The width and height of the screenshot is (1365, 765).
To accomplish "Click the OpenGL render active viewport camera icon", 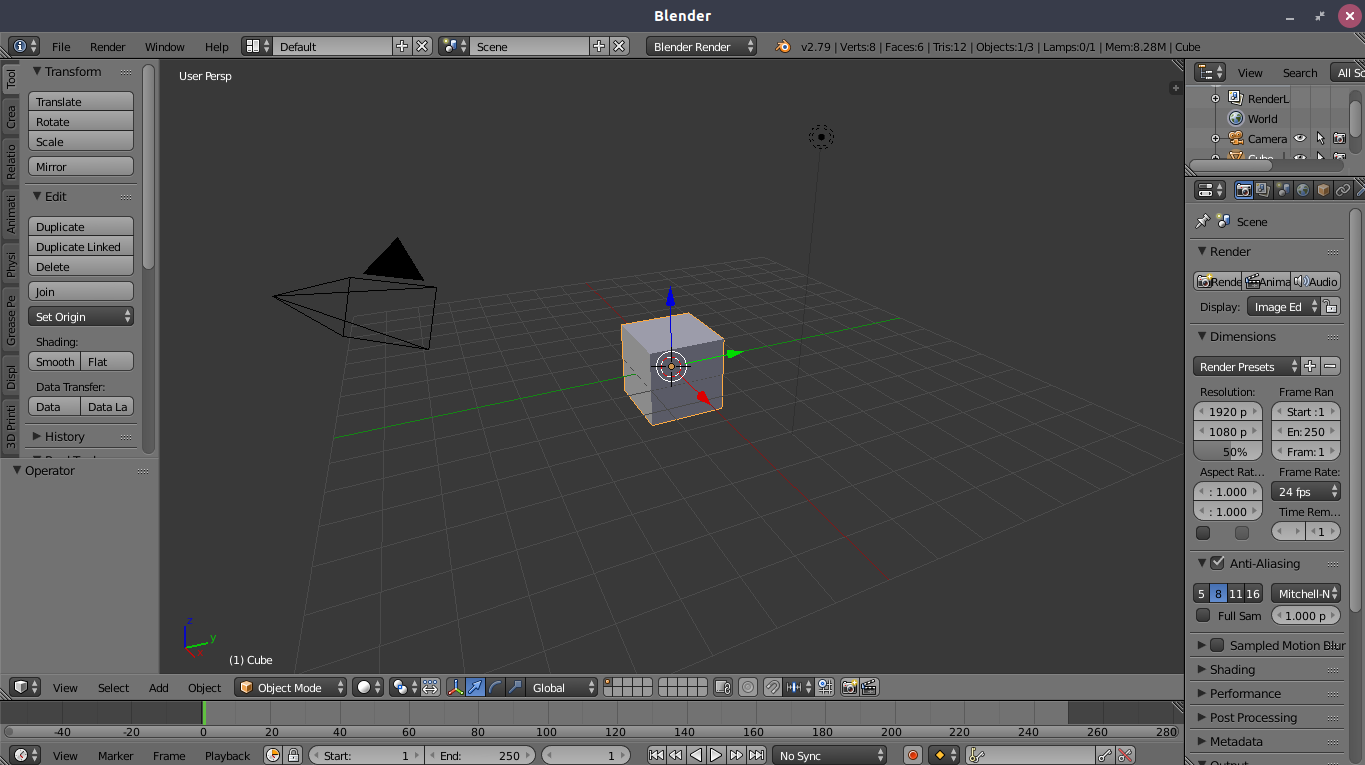I will coord(849,687).
